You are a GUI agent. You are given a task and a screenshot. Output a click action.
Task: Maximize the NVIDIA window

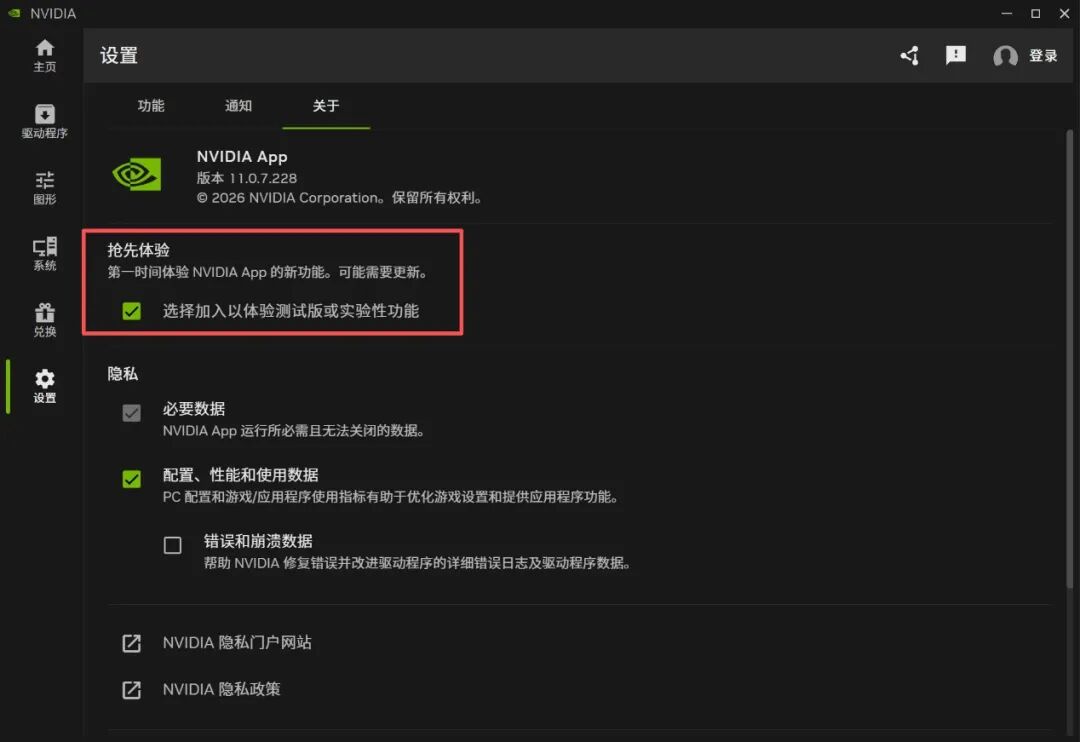click(x=1035, y=13)
